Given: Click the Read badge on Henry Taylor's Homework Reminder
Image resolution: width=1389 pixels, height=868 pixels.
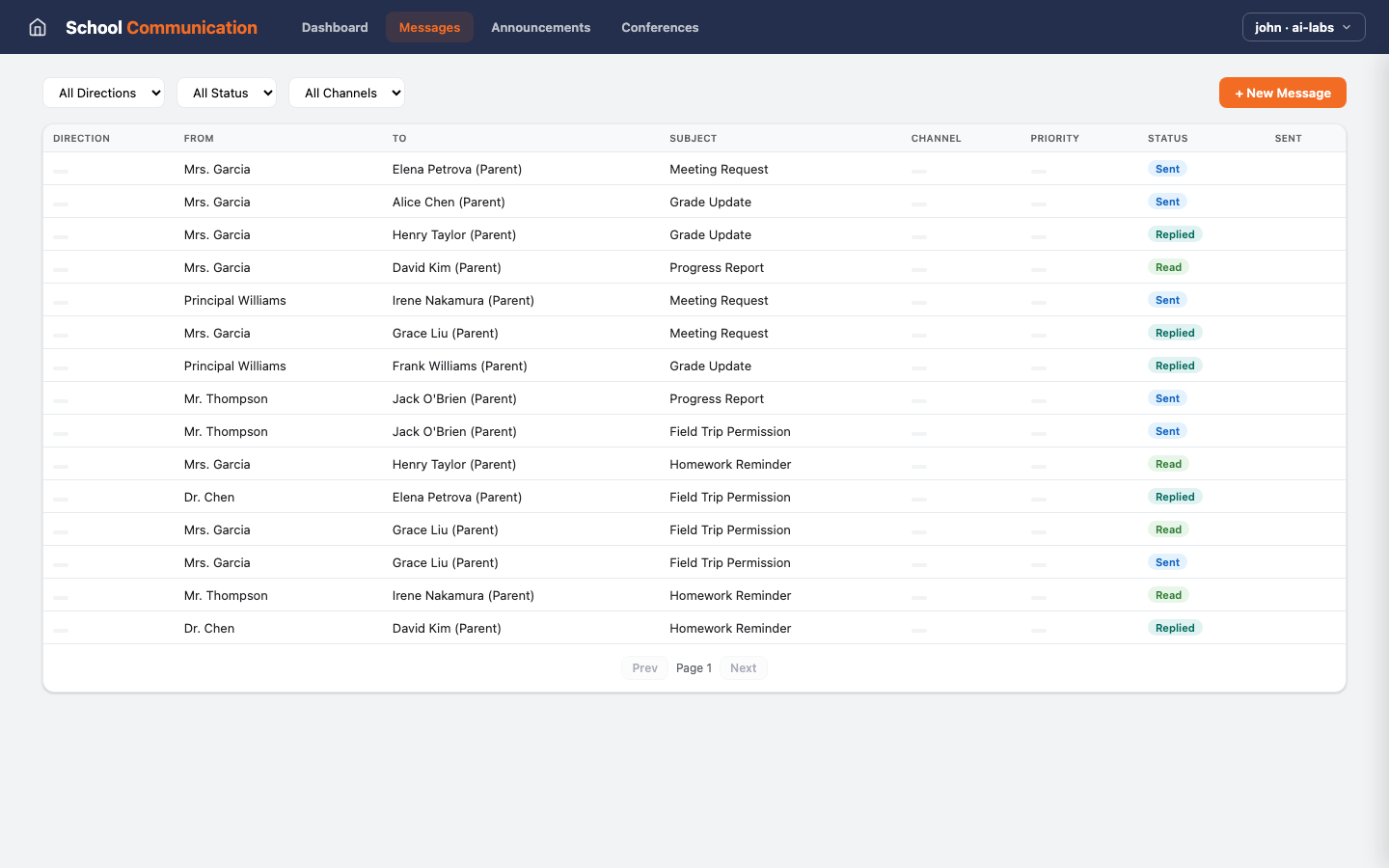Looking at the screenshot, I should tap(1168, 464).
